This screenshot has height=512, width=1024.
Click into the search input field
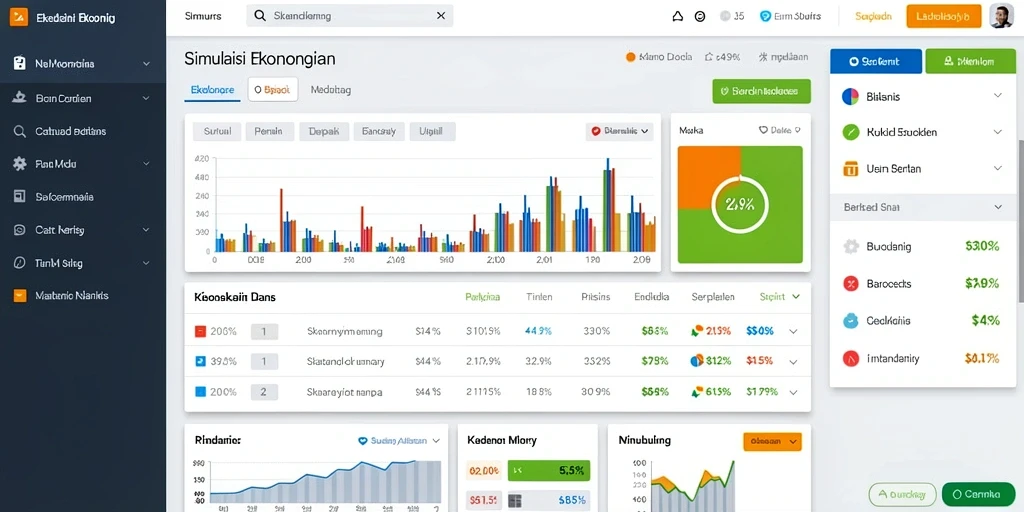pyautogui.click(x=349, y=16)
